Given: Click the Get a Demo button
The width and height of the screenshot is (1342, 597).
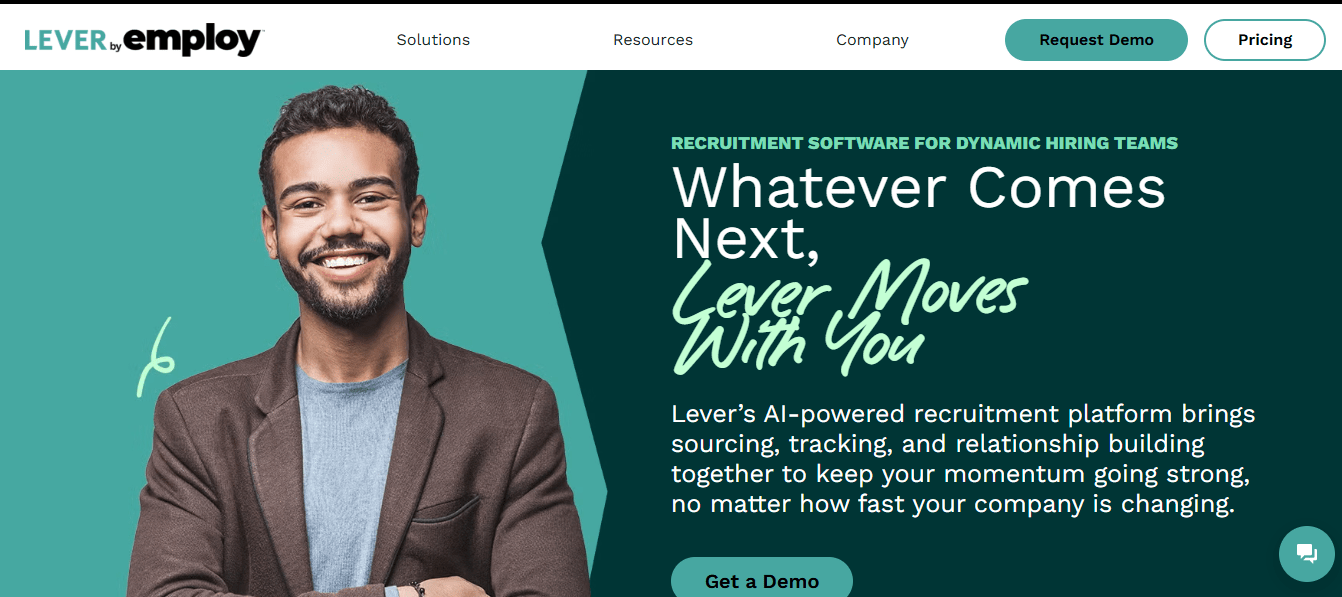Looking at the screenshot, I should [762, 580].
